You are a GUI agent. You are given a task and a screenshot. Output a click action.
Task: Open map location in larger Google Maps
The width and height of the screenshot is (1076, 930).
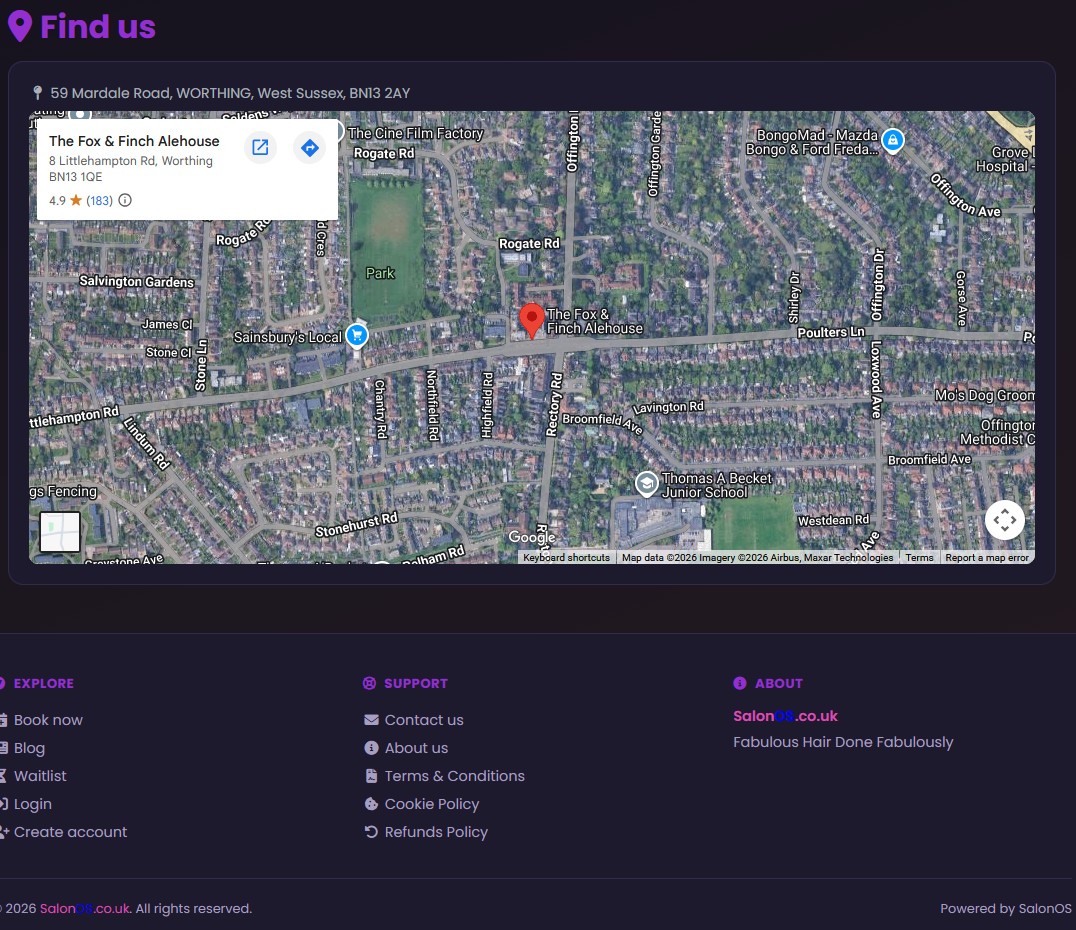(x=260, y=147)
